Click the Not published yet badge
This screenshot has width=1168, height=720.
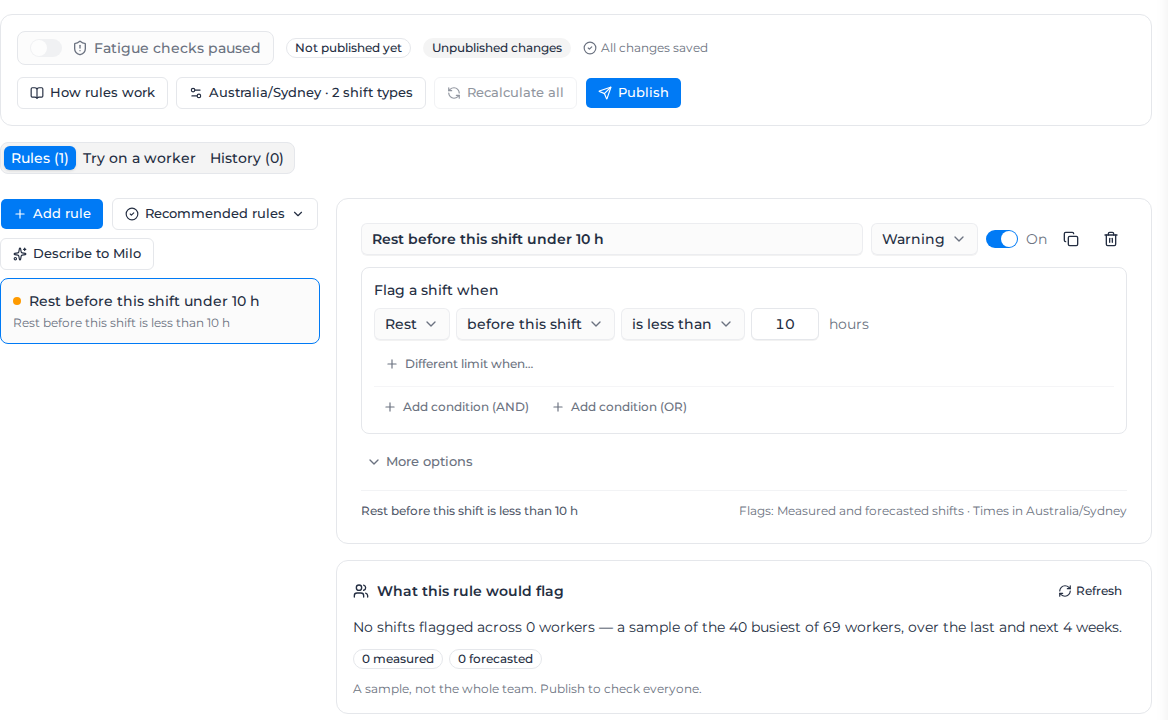[348, 48]
